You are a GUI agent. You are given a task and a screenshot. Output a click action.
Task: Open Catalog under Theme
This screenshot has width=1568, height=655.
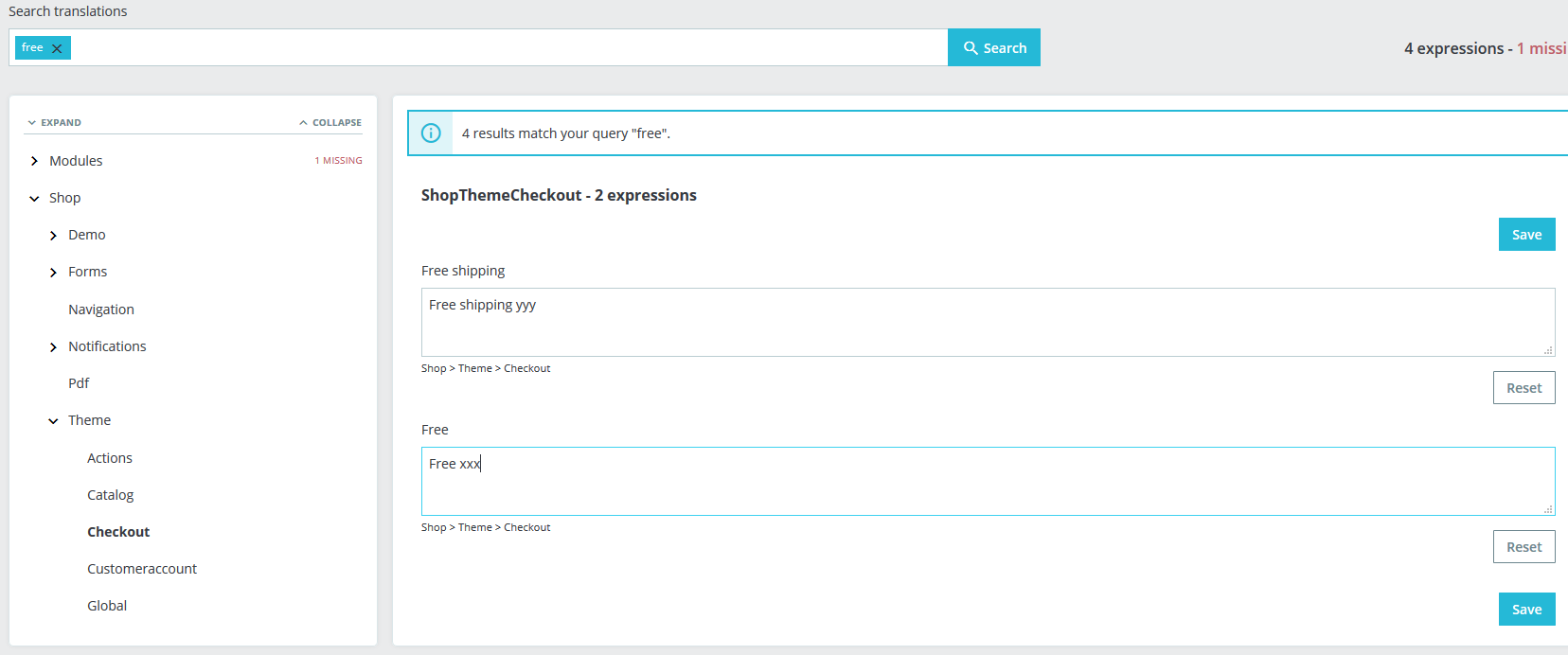(110, 495)
